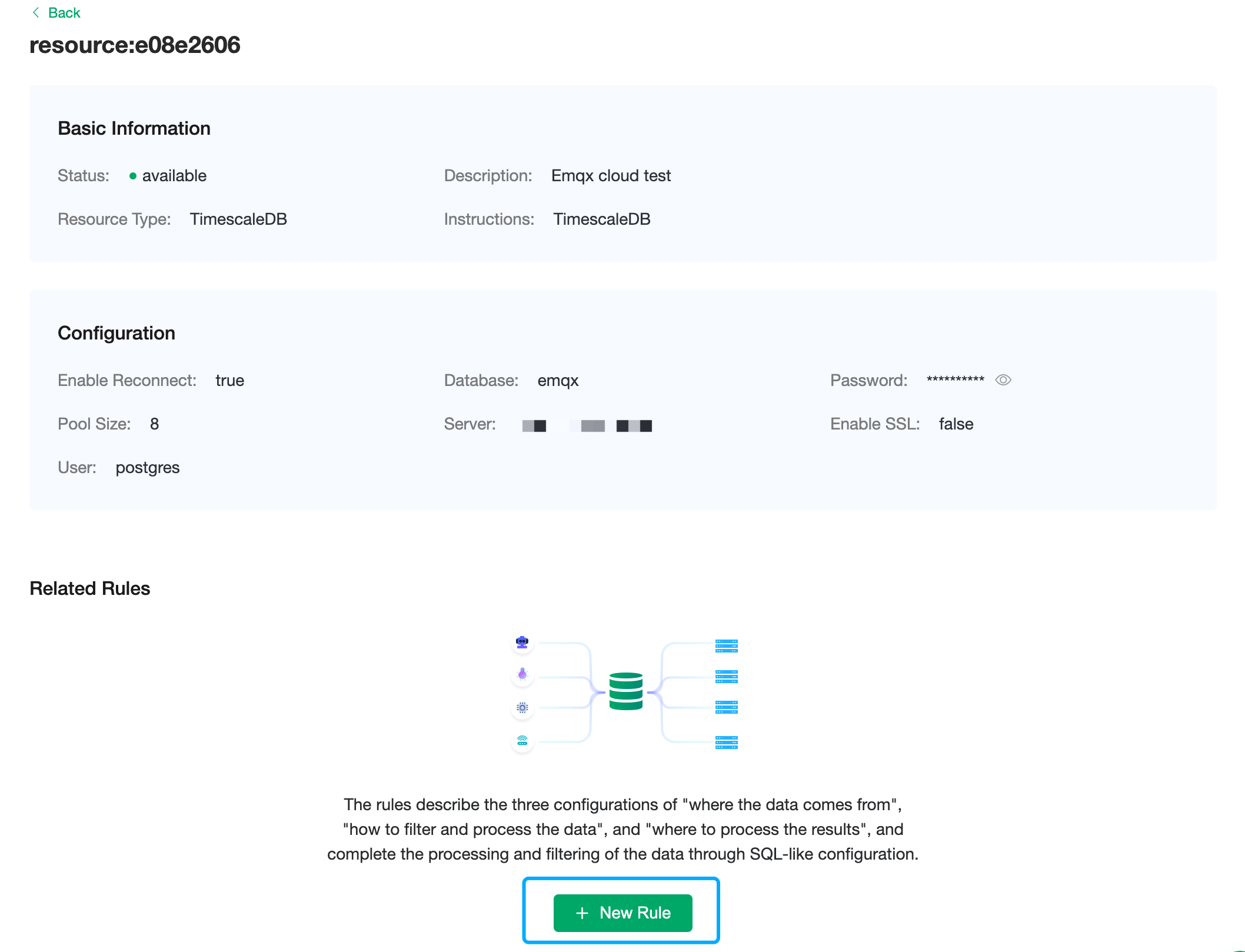Screen dimensions: 1245x952
Task: Click the green available status dot
Action: tap(133, 176)
